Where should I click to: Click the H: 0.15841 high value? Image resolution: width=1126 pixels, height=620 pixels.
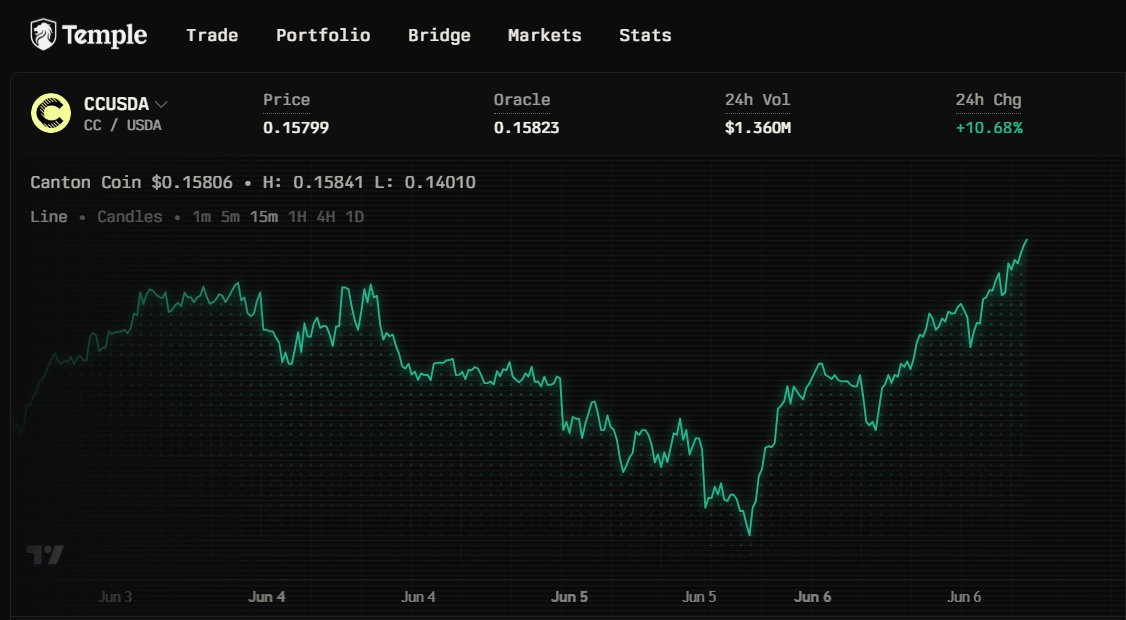pyautogui.click(x=313, y=182)
